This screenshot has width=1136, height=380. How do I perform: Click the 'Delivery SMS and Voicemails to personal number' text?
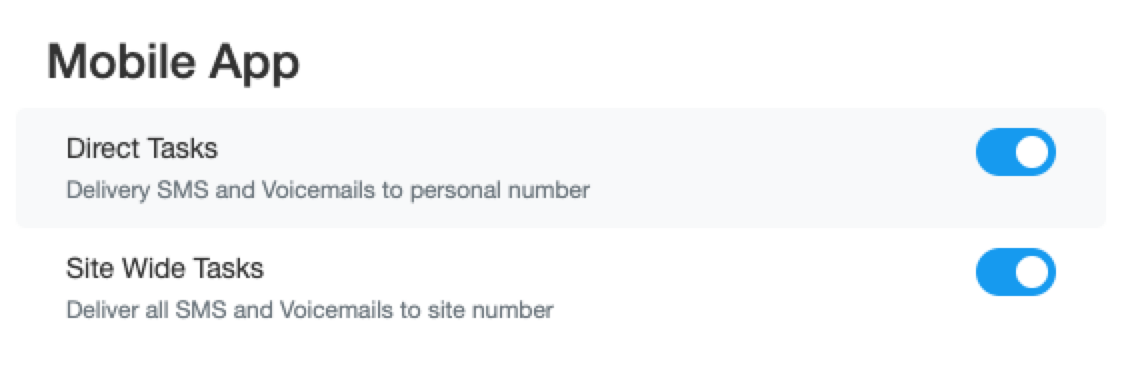pyautogui.click(x=327, y=191)
